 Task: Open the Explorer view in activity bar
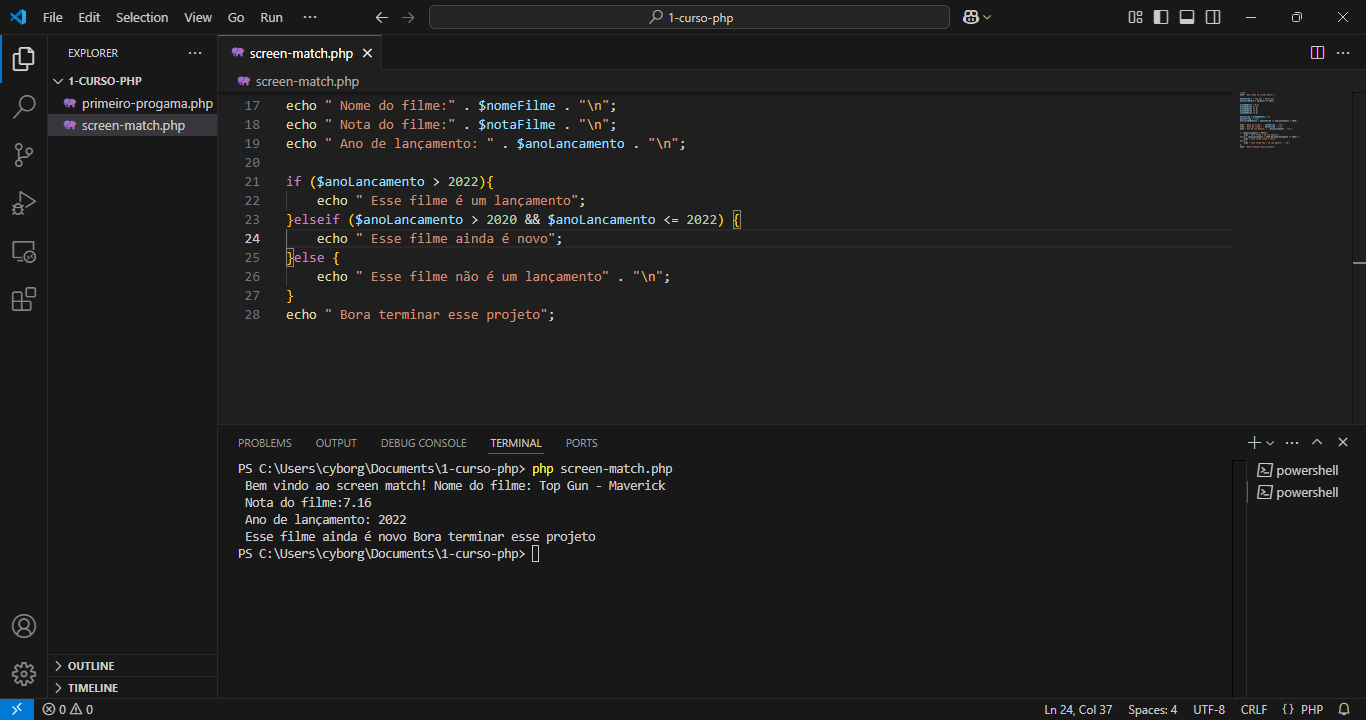coord(24,59)
